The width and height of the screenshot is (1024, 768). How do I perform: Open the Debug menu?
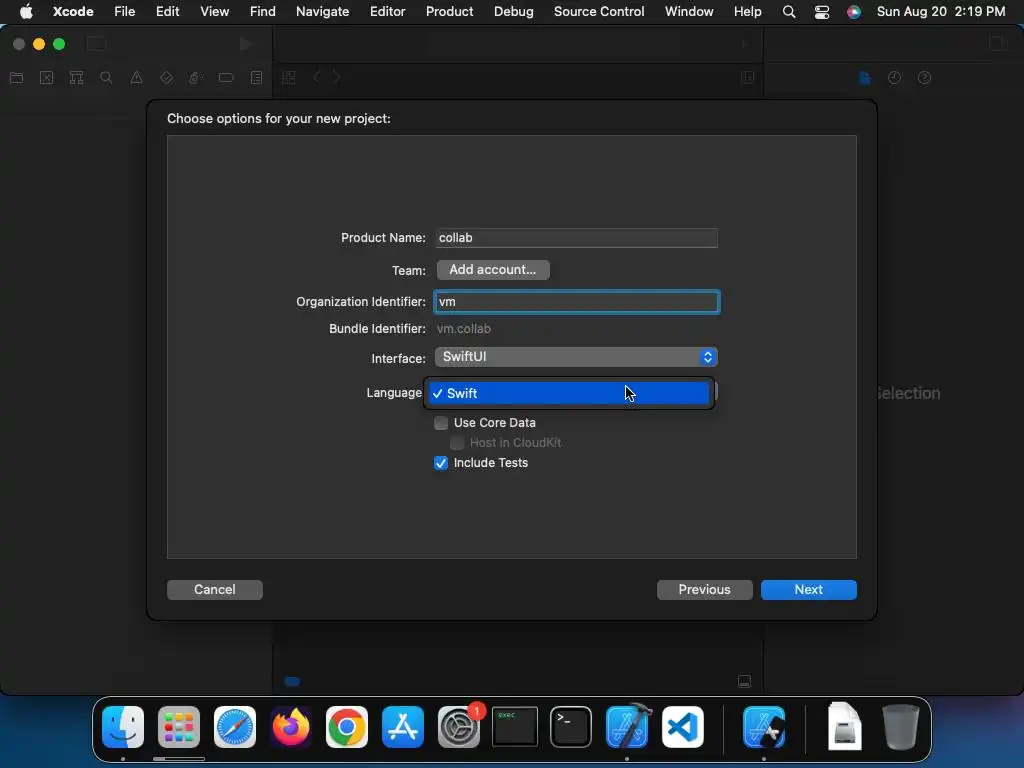[513, 12]
